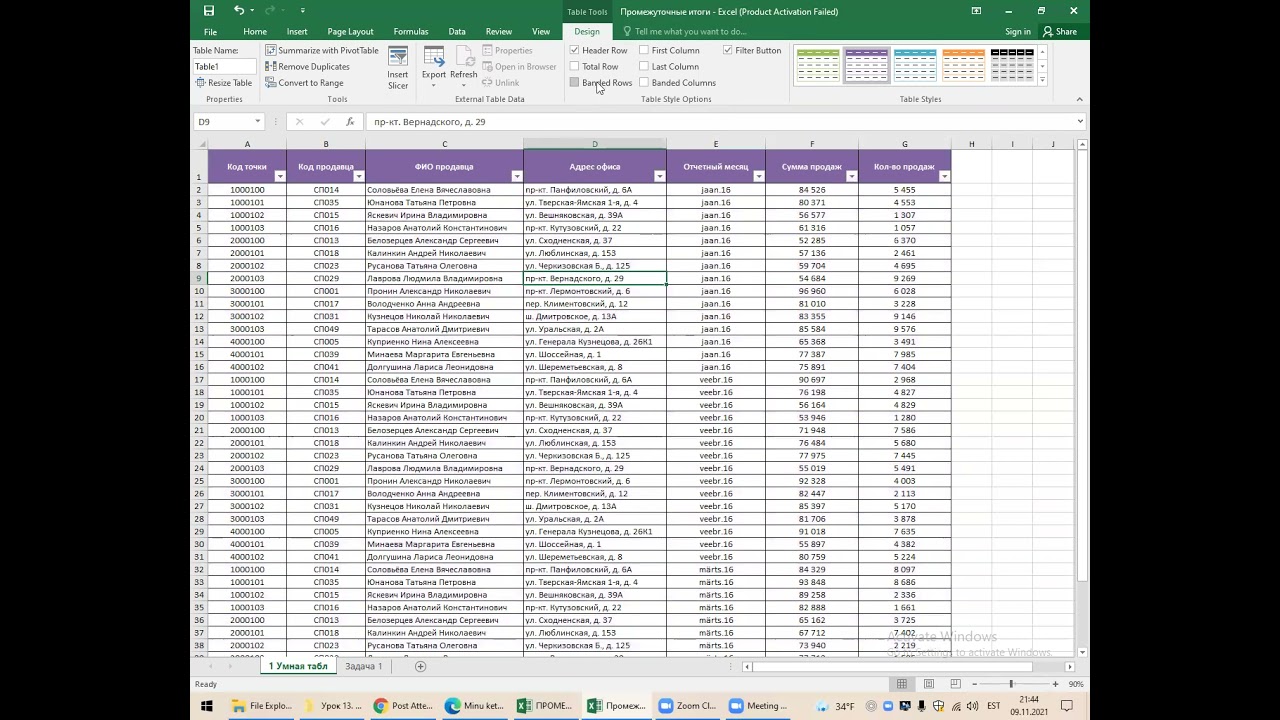The height and width of the screenshot is (720, 1280).
Task: Click the Undo arrow icon
Action: pyautogui.click(x=239, y=11)
